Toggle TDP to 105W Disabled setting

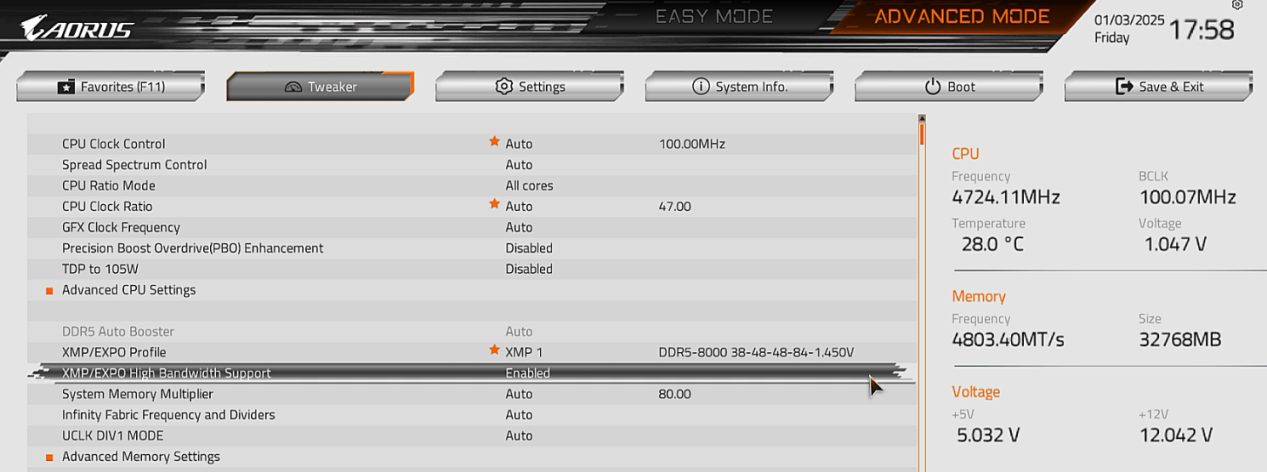(529, 269)
